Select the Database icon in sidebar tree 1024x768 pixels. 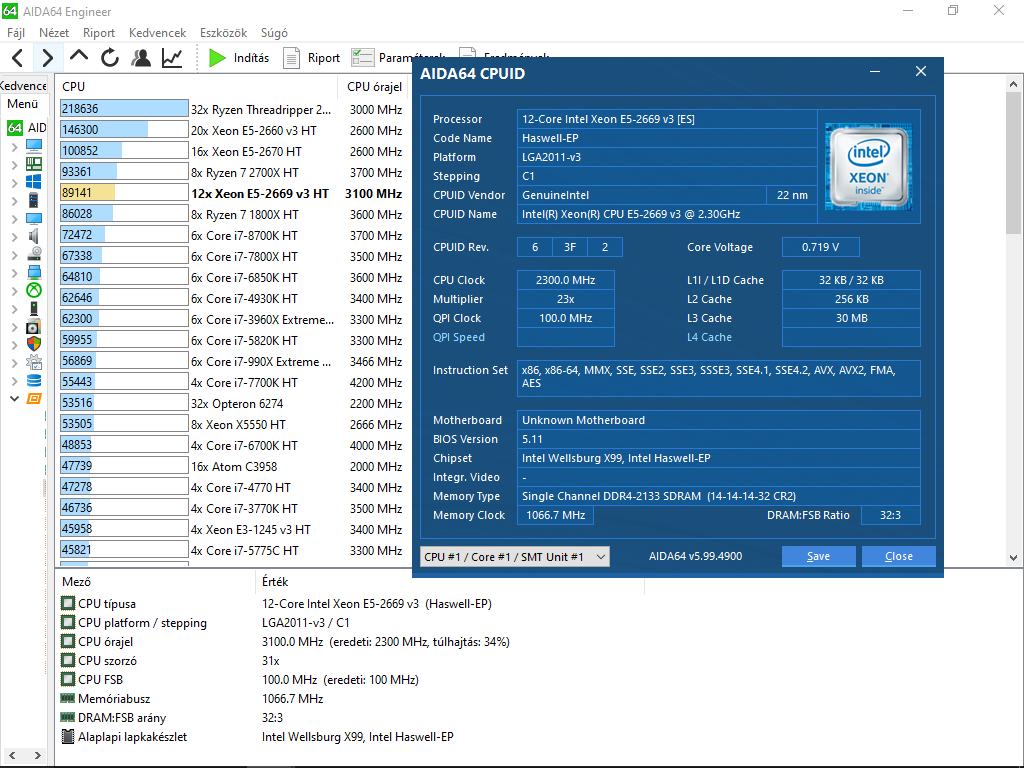(34, 380)
